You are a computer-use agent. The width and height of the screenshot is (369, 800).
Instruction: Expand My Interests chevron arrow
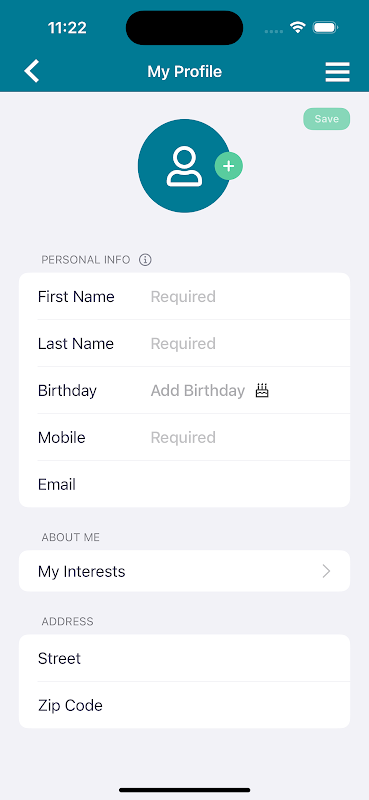pos(327,571)
